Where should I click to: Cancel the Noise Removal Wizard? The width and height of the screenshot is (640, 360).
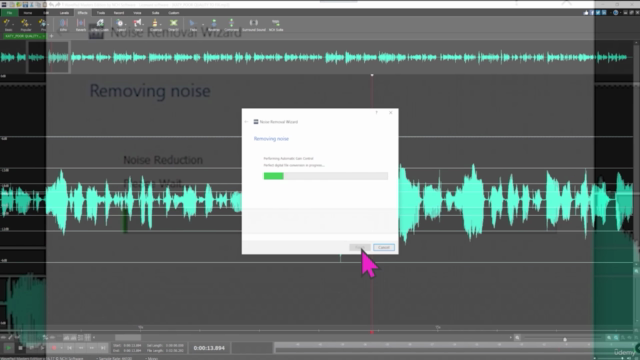click(x=384, y=247)
